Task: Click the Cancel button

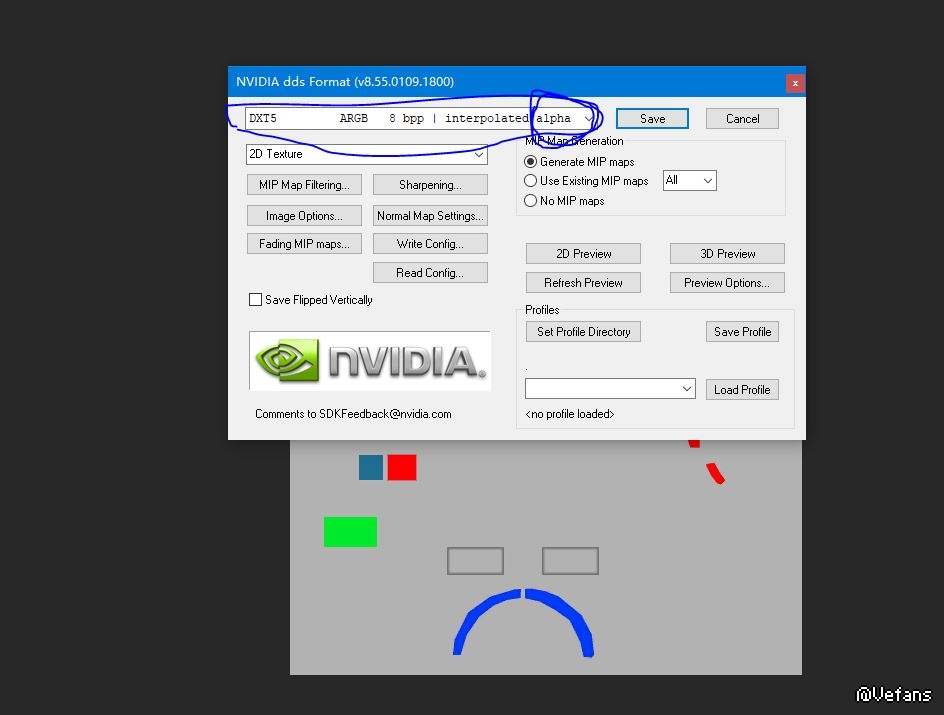Action: click(x=742, y=119)
